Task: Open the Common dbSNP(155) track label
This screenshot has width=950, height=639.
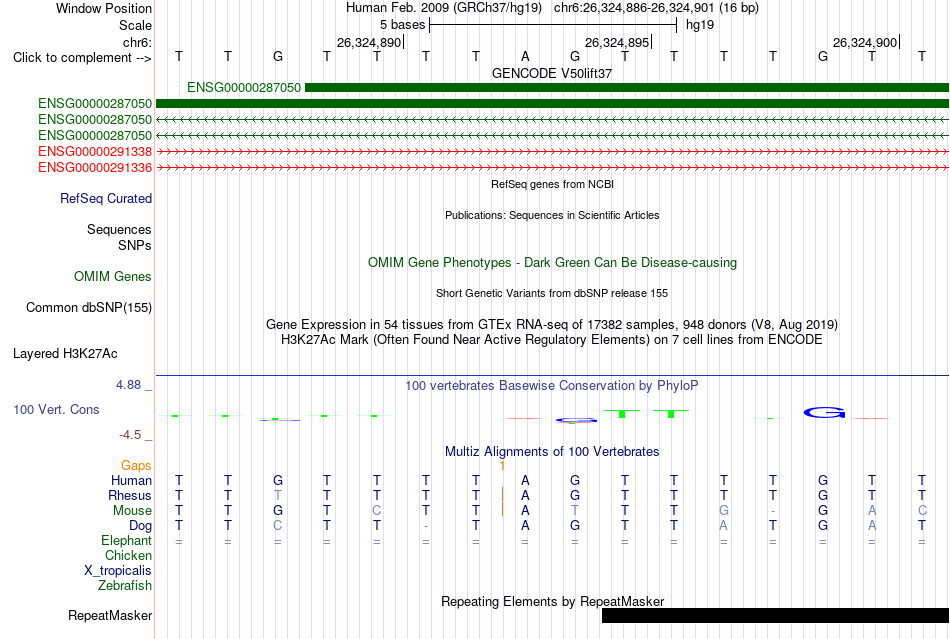Action: [89, 308]
